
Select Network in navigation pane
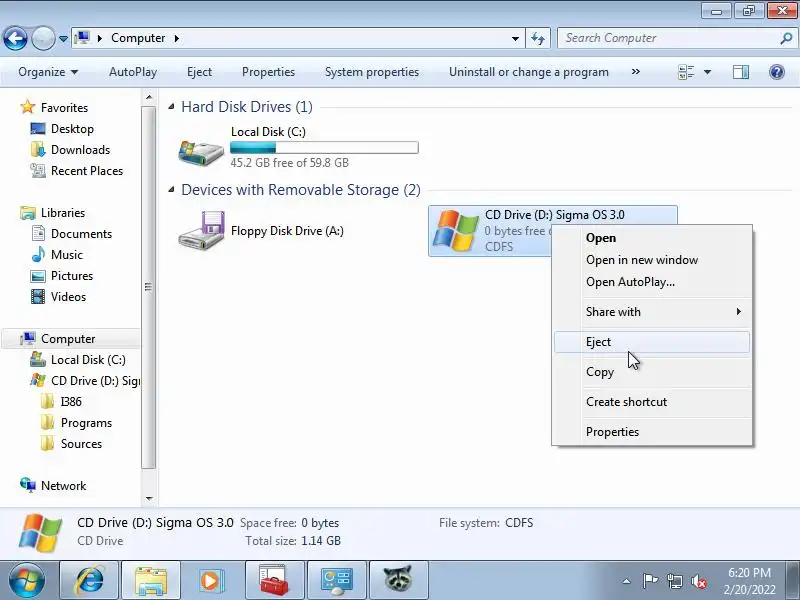coord(63,485)
